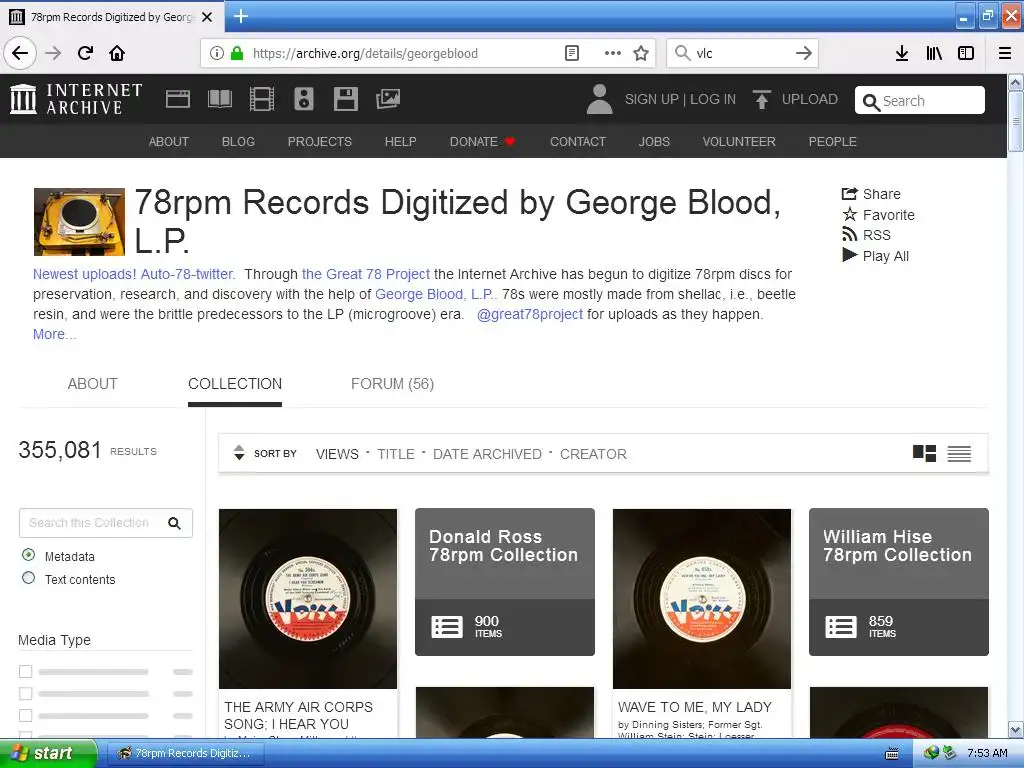The width and height of the screenshot is (1024, 768).
Task: Toggle the browser sidebar icon
Action: point(966,53)
